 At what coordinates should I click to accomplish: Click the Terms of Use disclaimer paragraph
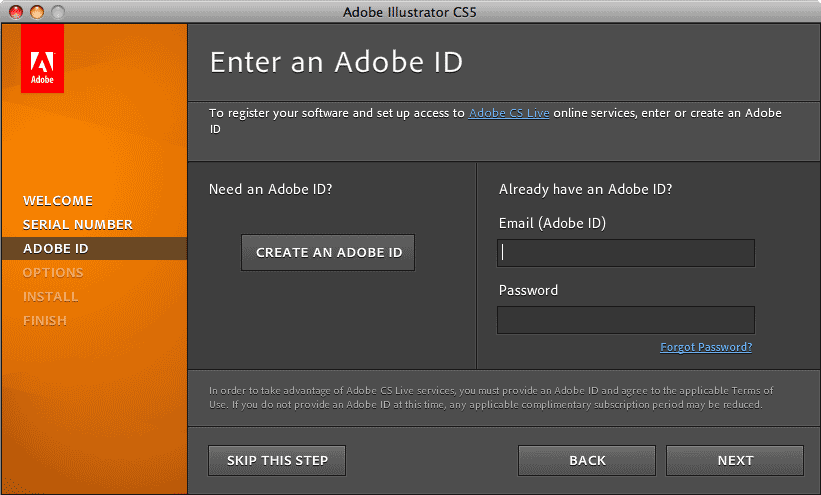click(x=491, y=398)
